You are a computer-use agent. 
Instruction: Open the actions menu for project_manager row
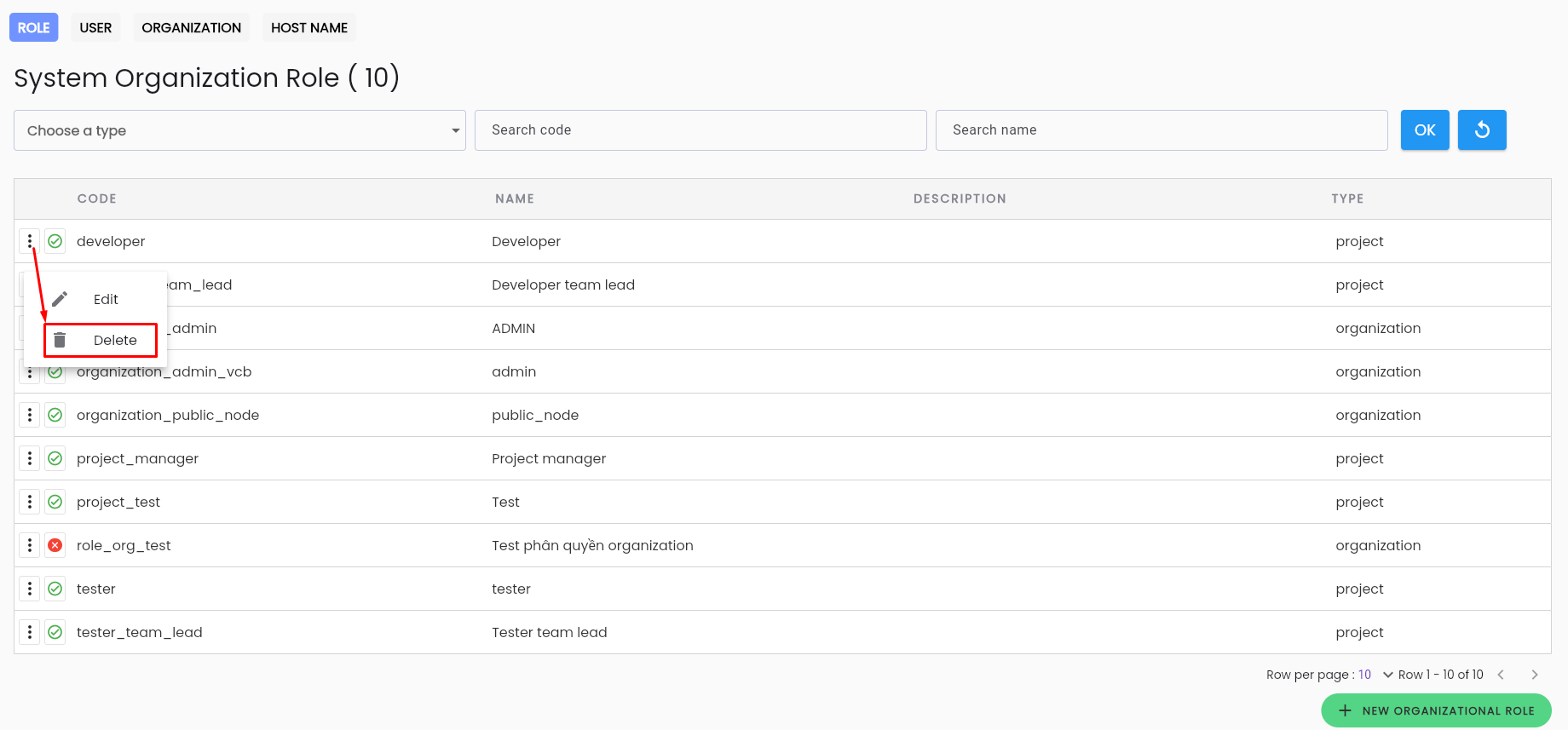click(x=30, y=458)
